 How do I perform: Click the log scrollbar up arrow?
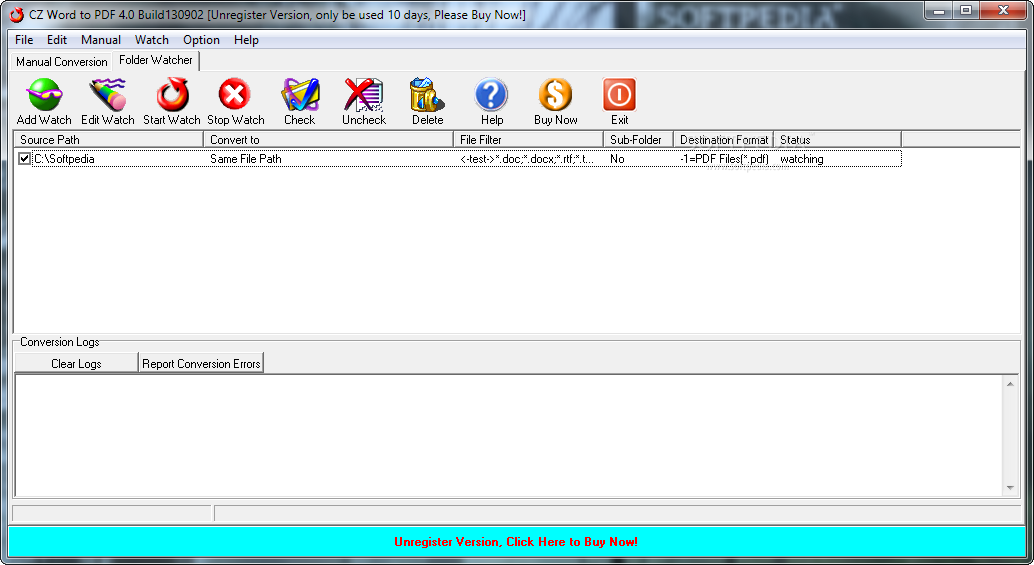click(1010, 384)
